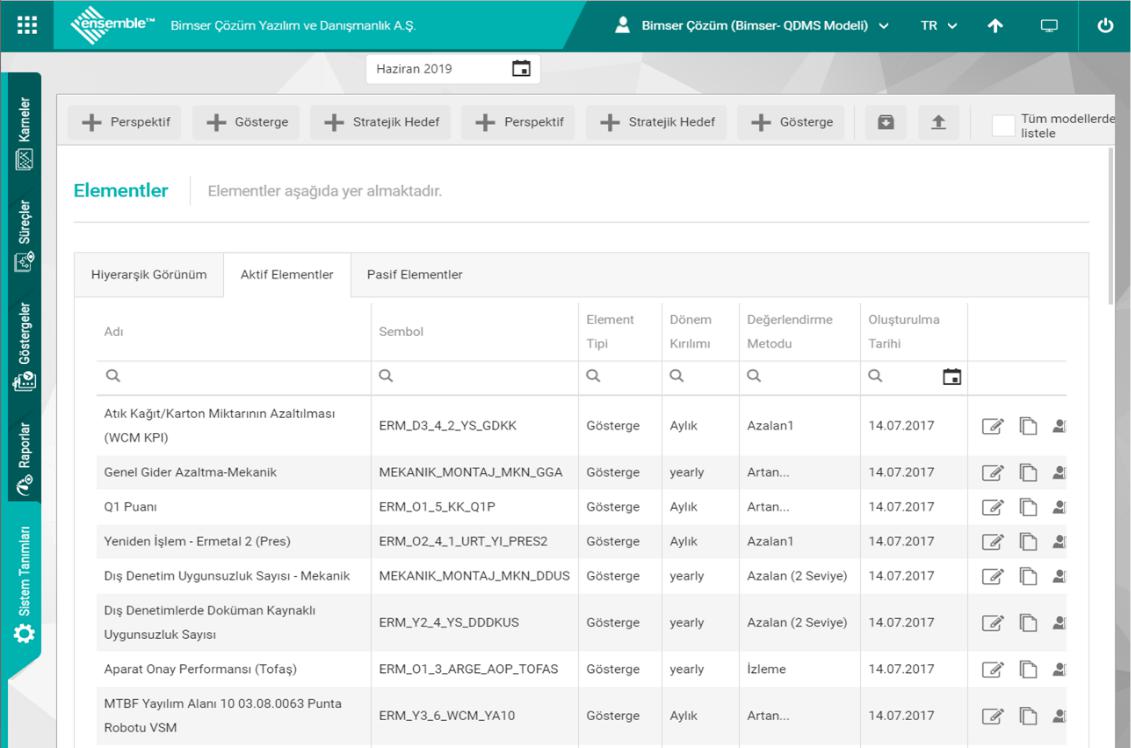Click the power logout icon
Image resolution: width=1131 pixels, height=748 pixels.
[x=1105, y=26]
